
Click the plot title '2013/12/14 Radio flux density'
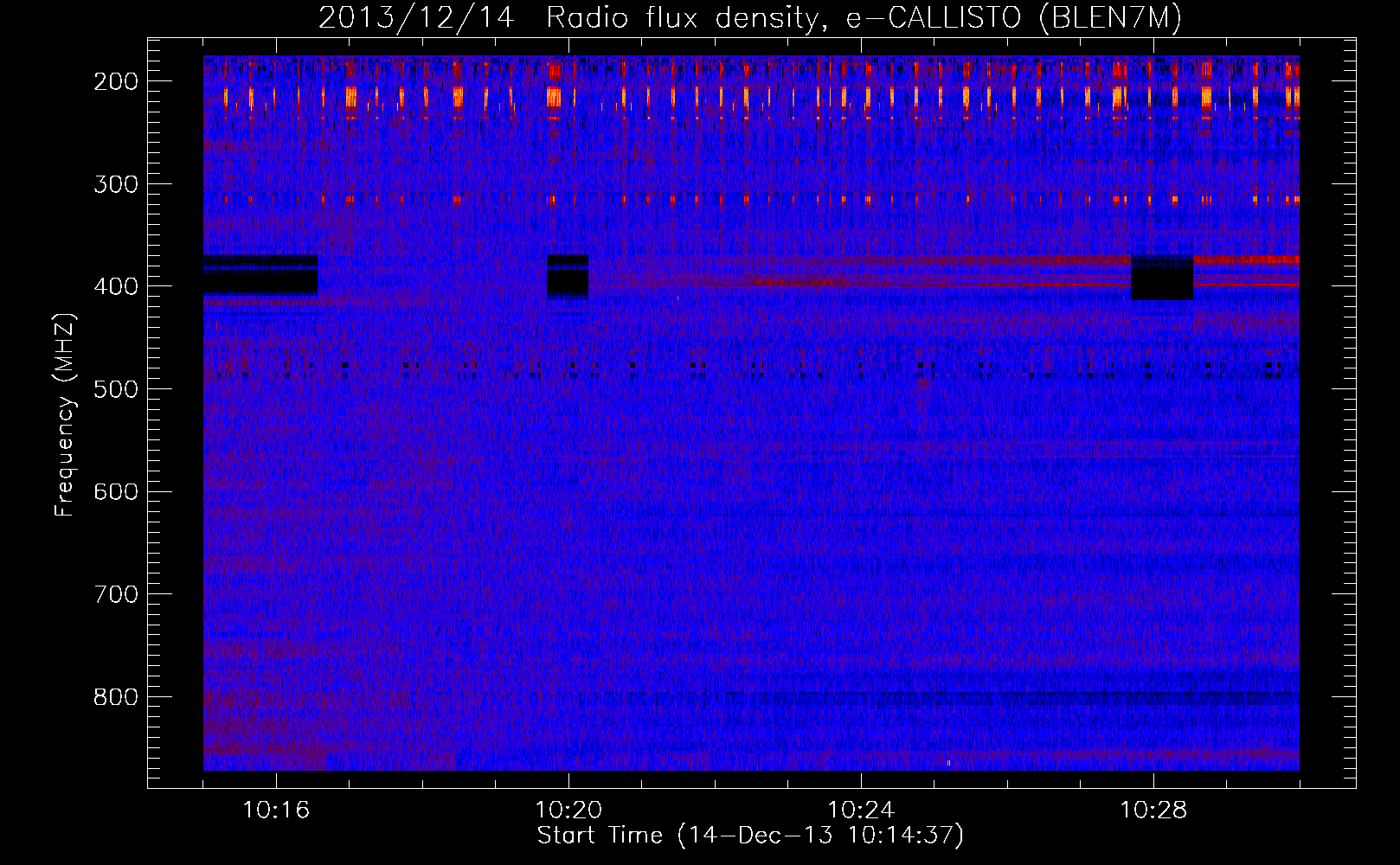(750, 17)
